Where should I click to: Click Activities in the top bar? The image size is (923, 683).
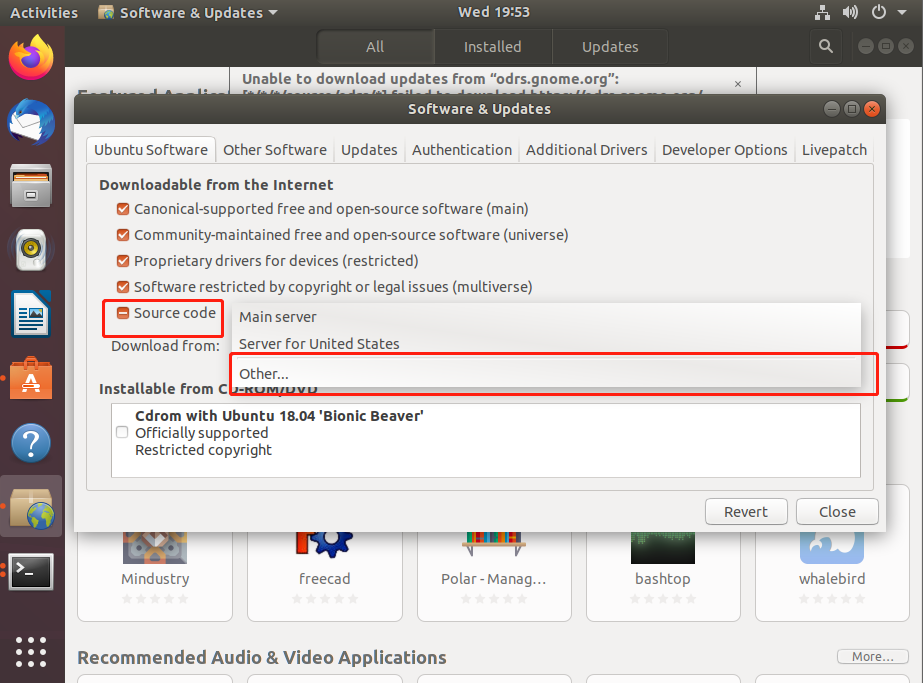(x=44, y=12)
